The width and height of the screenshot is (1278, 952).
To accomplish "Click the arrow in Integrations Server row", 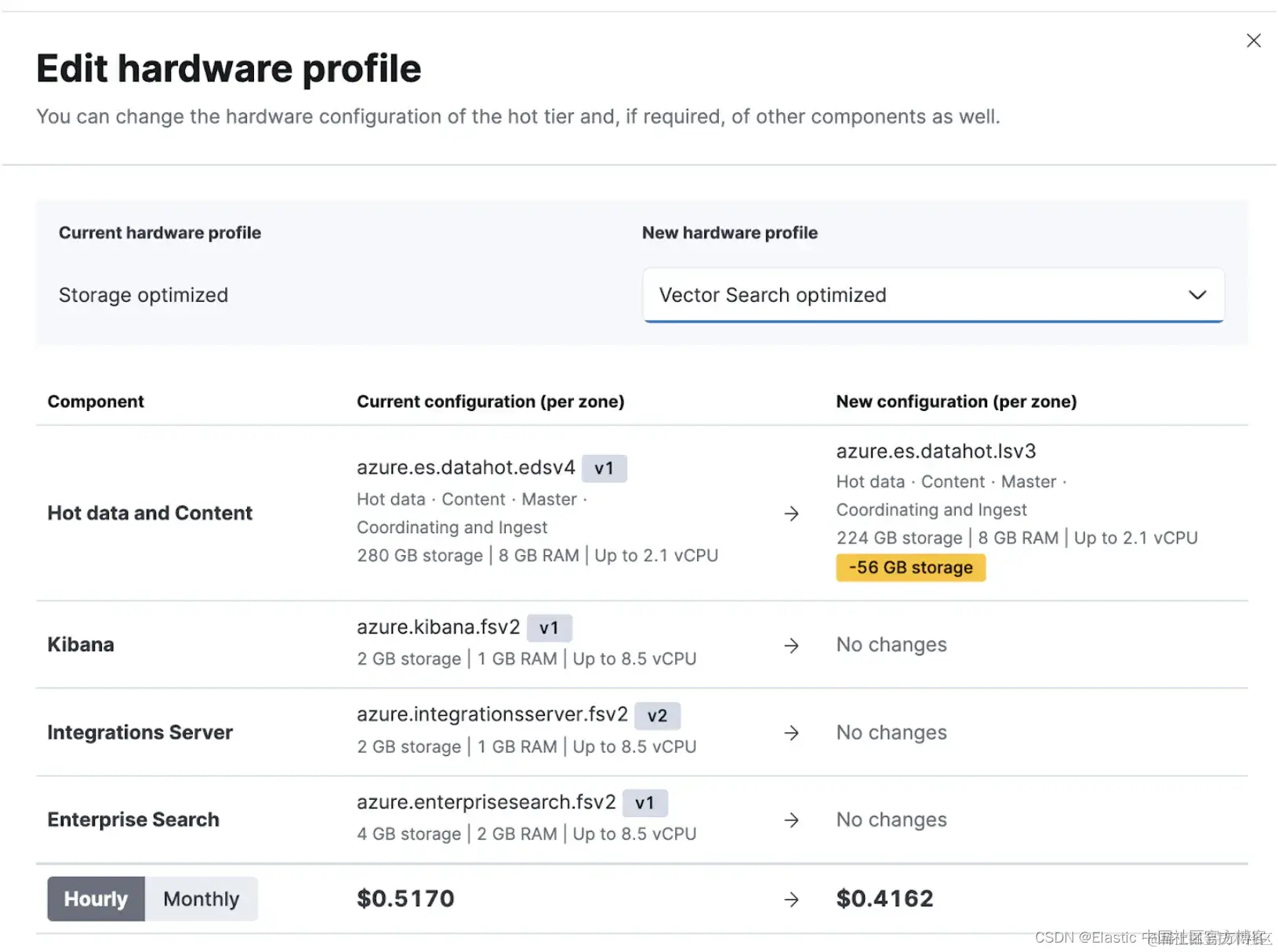I will (x=791, y=732).
